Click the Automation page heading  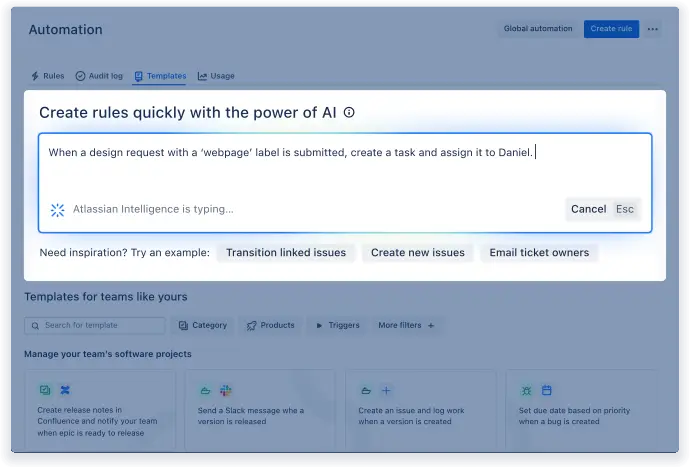pyautogui.click(x=66, y=29)
